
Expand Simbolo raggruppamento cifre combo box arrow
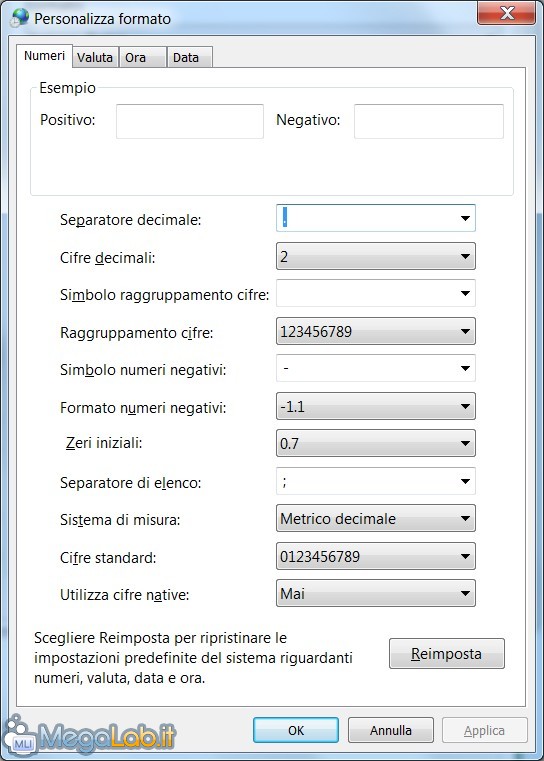pos(465,293)
